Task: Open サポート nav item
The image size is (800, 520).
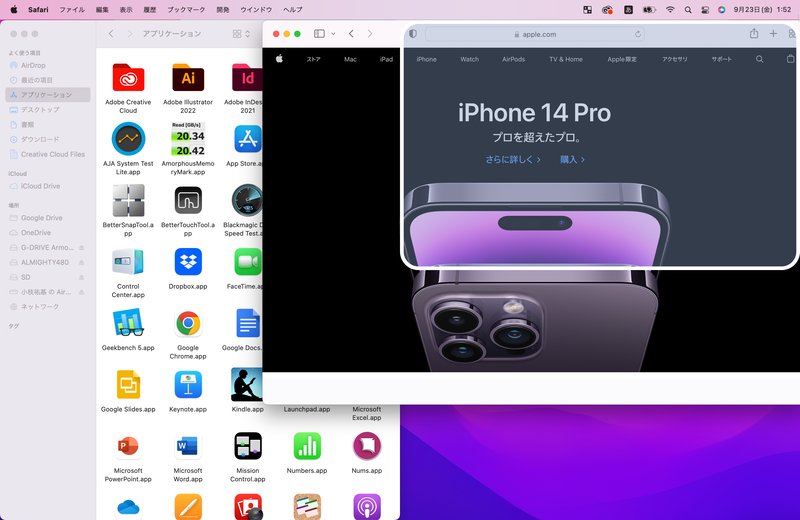Action: coord(721,59)
